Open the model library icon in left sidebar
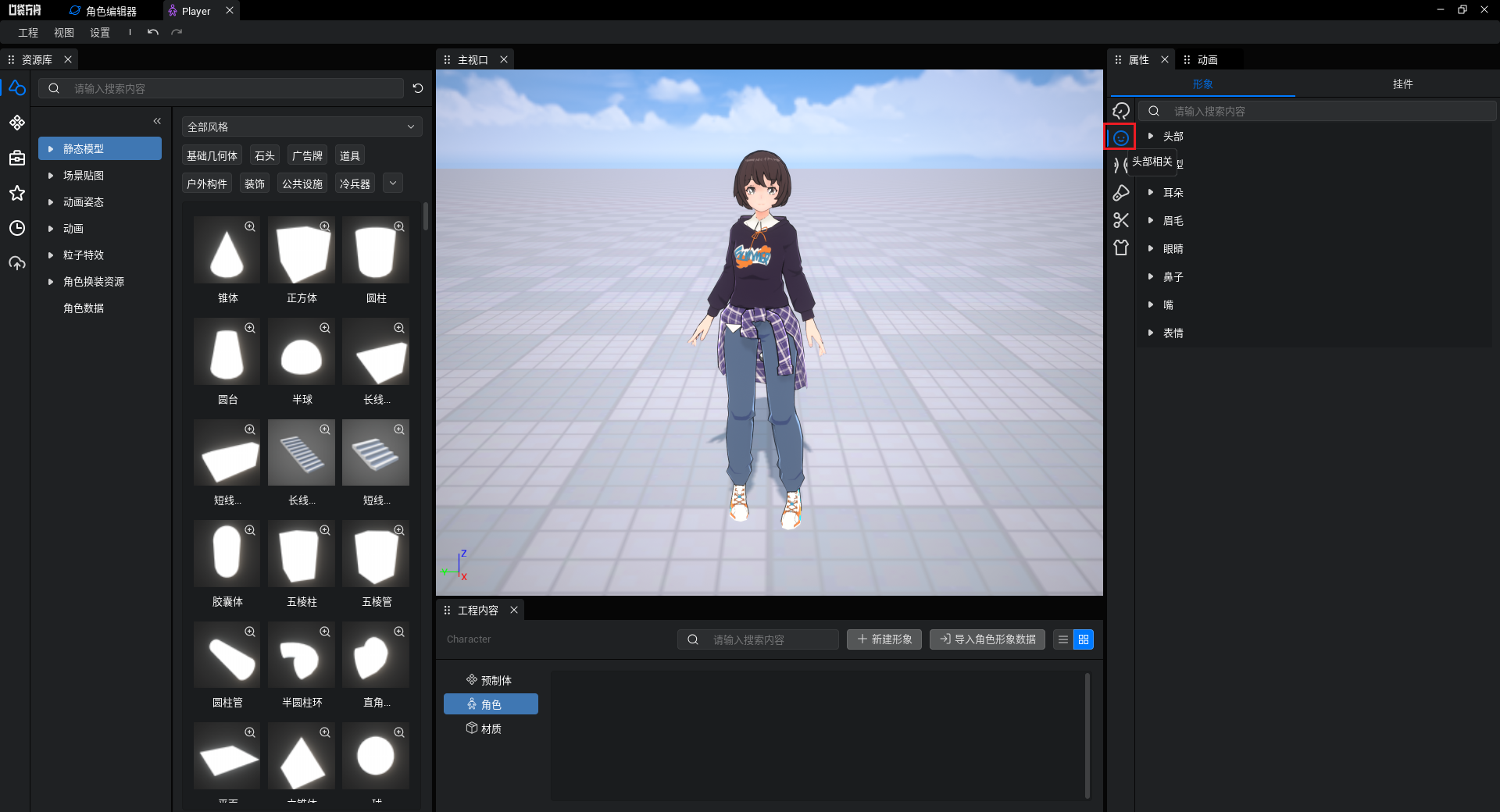Image resolution: width=1500 pixels, height=812 pixels. pos(16,88)
